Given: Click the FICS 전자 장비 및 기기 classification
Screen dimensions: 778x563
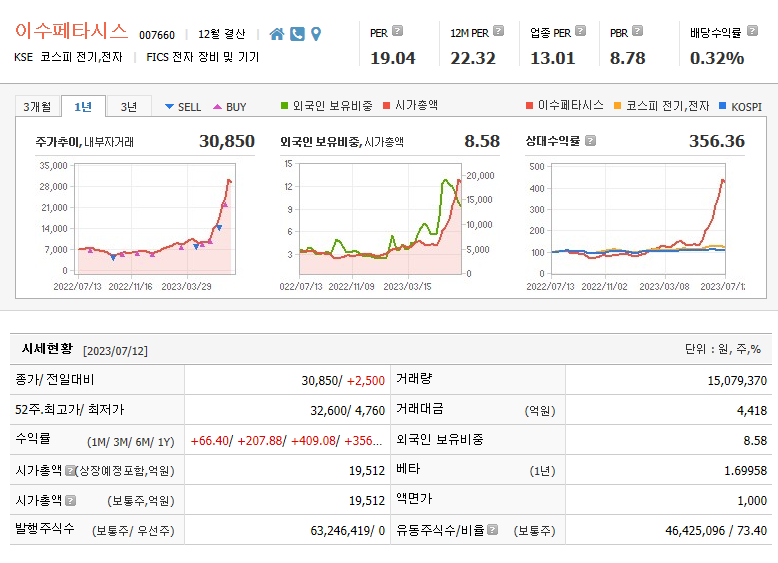Looking at the screenshot, I should (203, 57).
